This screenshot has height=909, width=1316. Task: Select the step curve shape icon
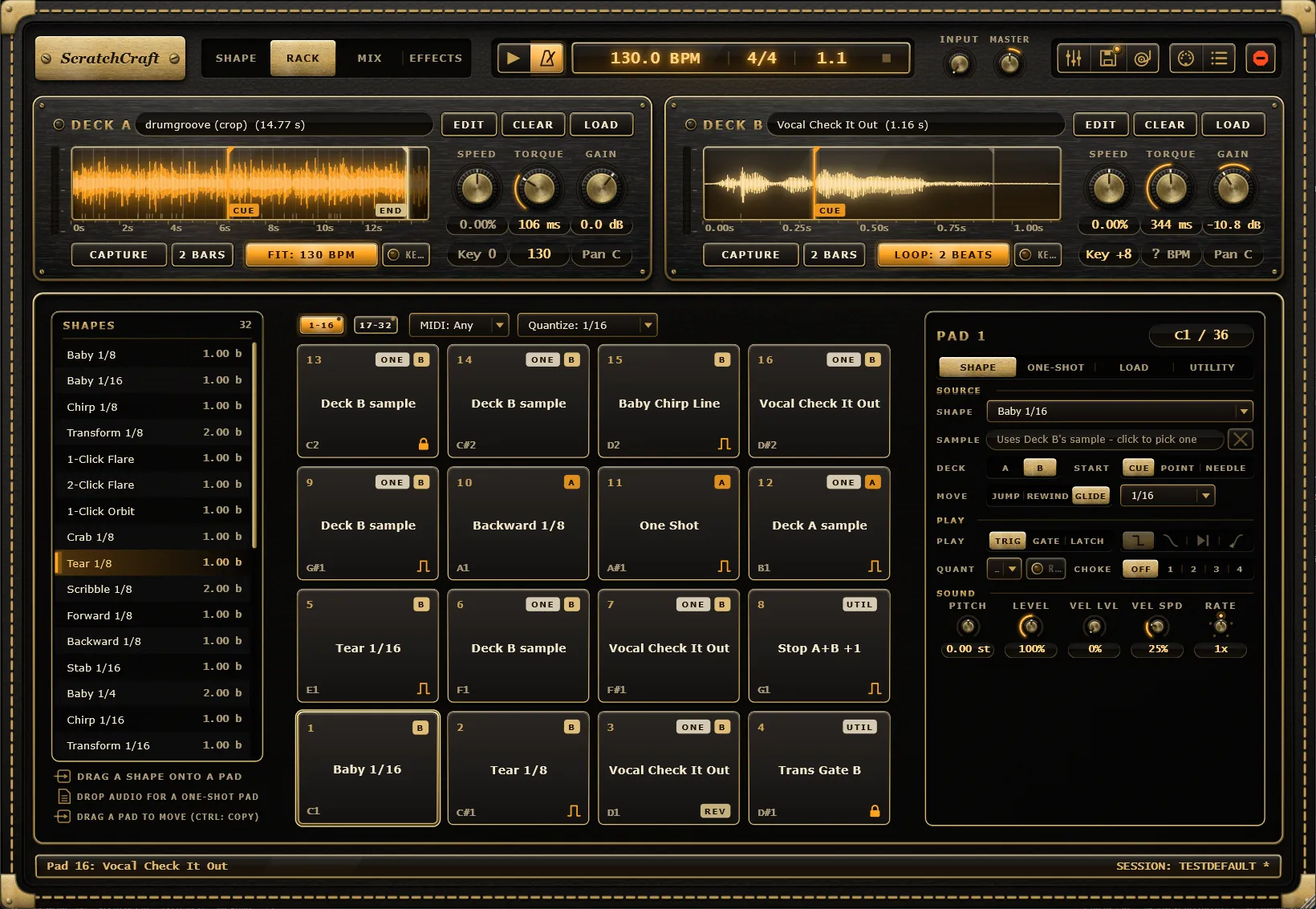1138,541
